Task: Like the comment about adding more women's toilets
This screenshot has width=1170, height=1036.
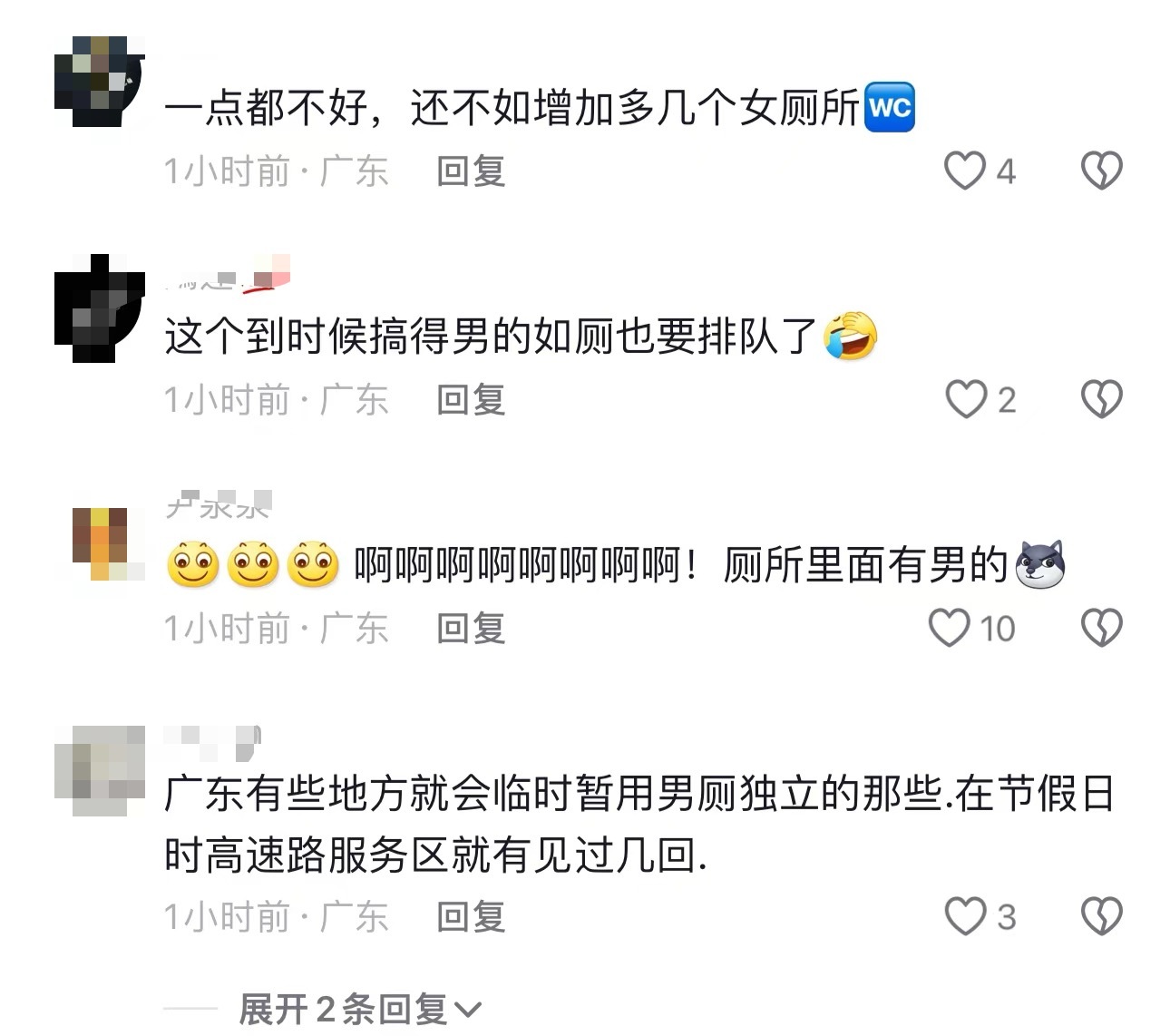Action: pos(965,171)
